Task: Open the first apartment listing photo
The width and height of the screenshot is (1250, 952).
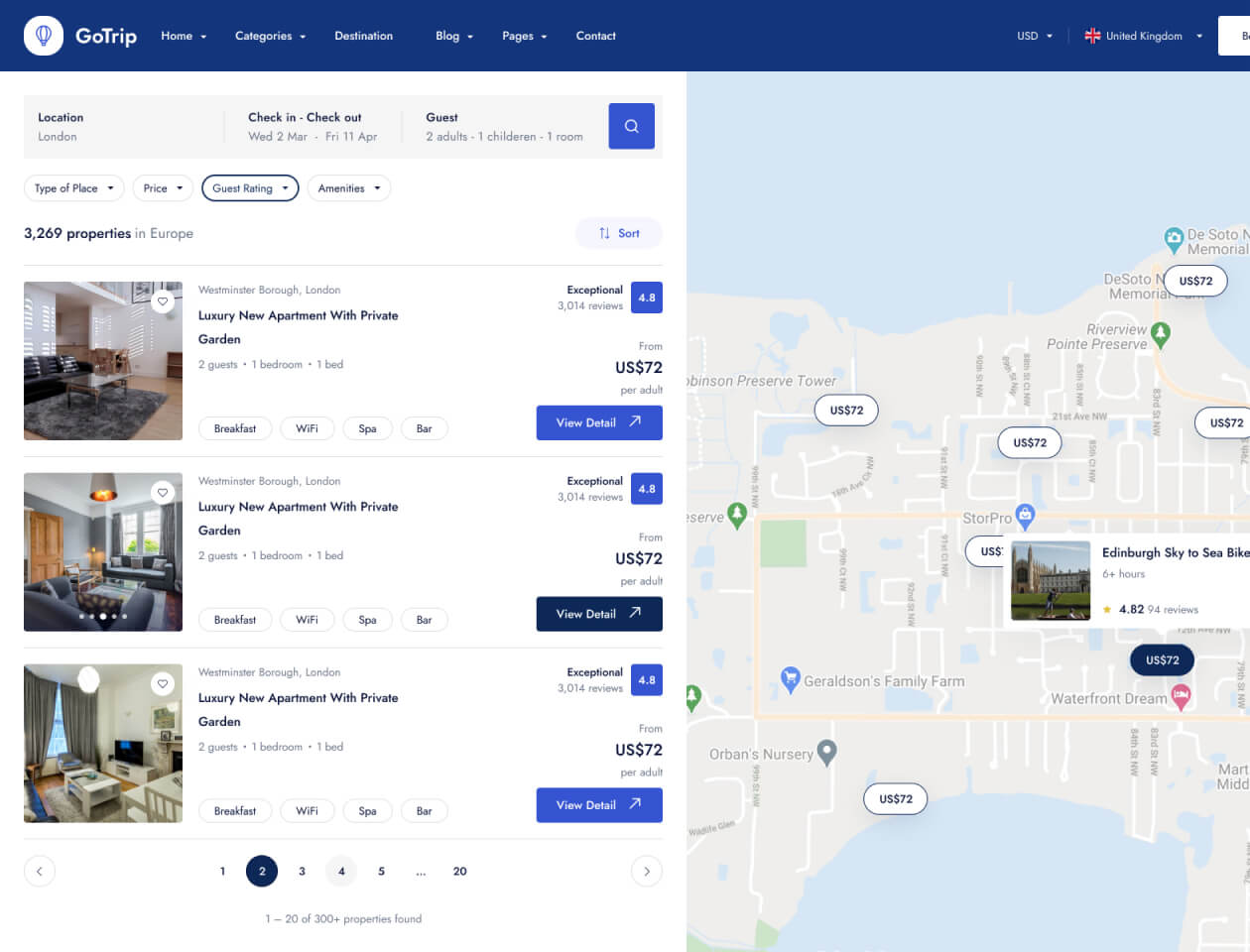Action: coord(103,361)
